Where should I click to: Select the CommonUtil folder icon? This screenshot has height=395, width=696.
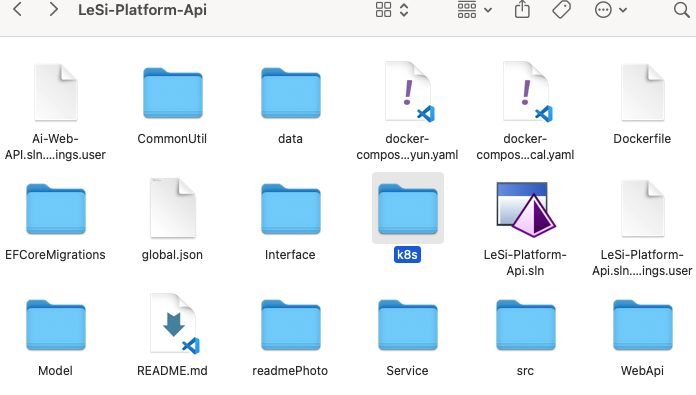(x=173, y=93)
